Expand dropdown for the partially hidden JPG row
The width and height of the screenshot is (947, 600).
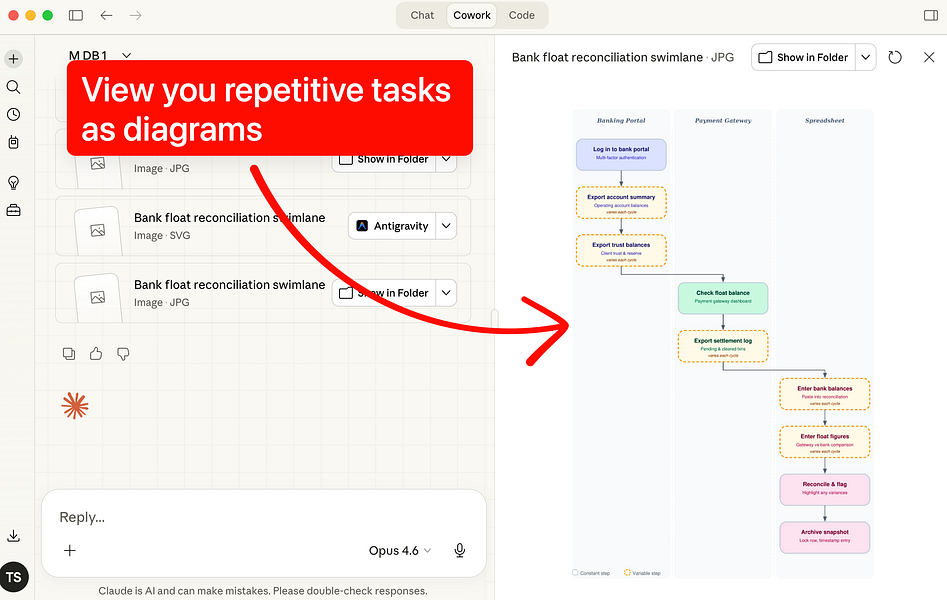446,160
